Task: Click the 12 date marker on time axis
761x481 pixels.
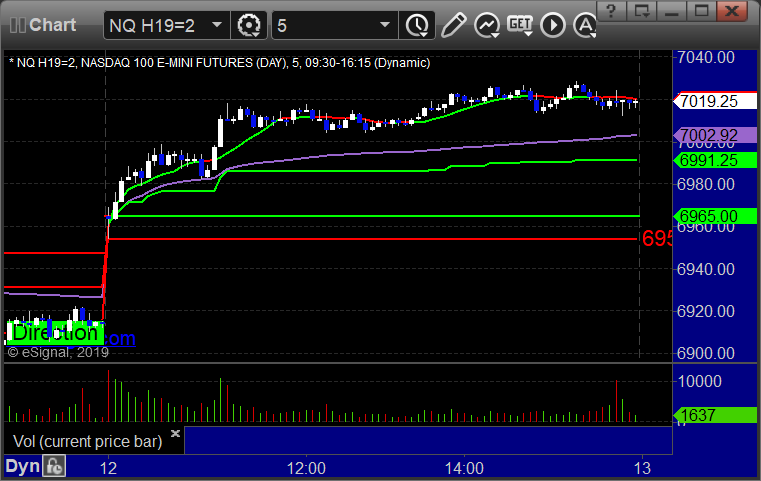Action: tap(108, 468)
